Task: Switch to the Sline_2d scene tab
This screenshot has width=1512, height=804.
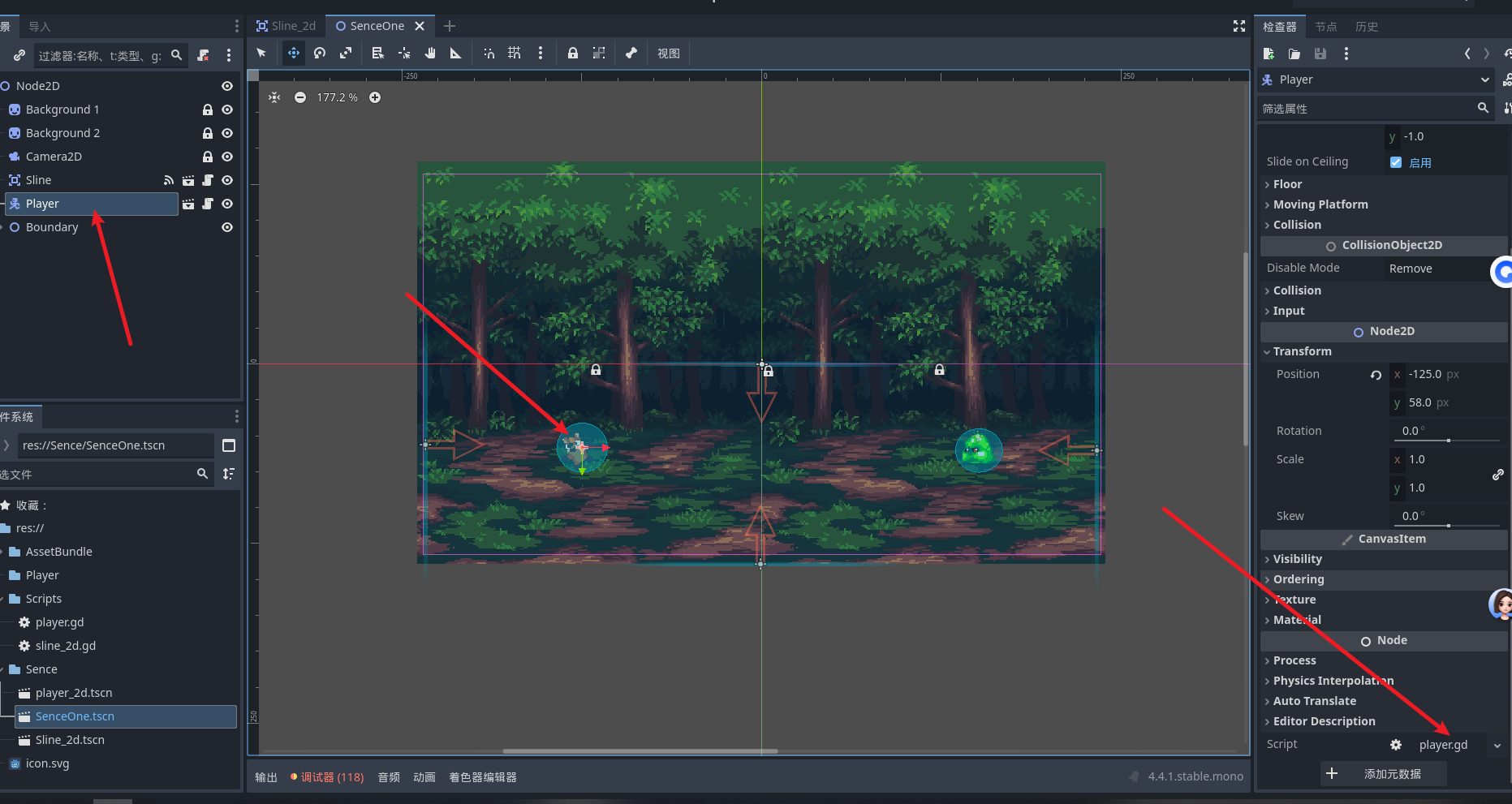Action: (286, 26)
